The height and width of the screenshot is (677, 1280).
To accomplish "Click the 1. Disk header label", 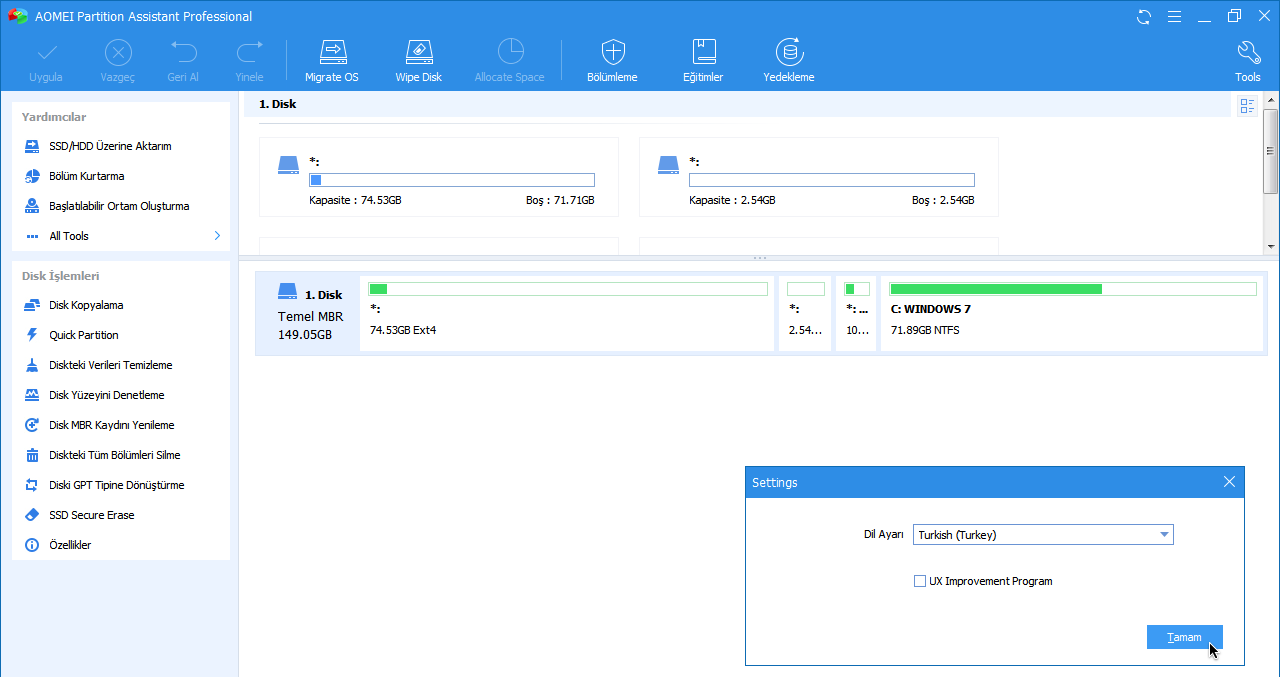I will point(277,104).
